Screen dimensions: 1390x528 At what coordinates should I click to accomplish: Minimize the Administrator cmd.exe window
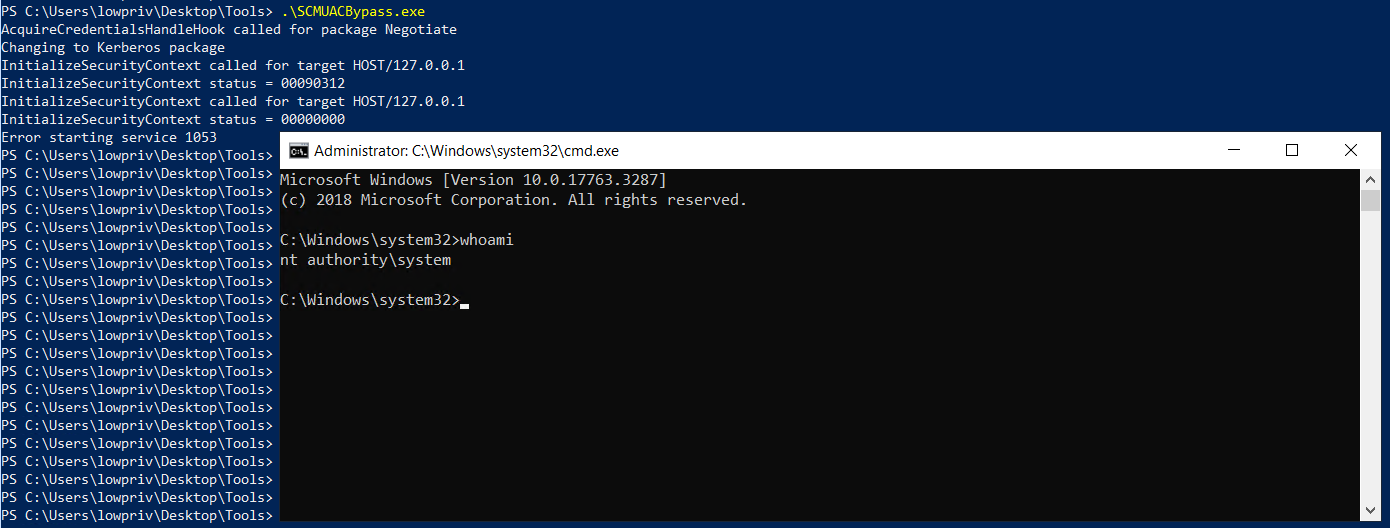point(1232,151)
